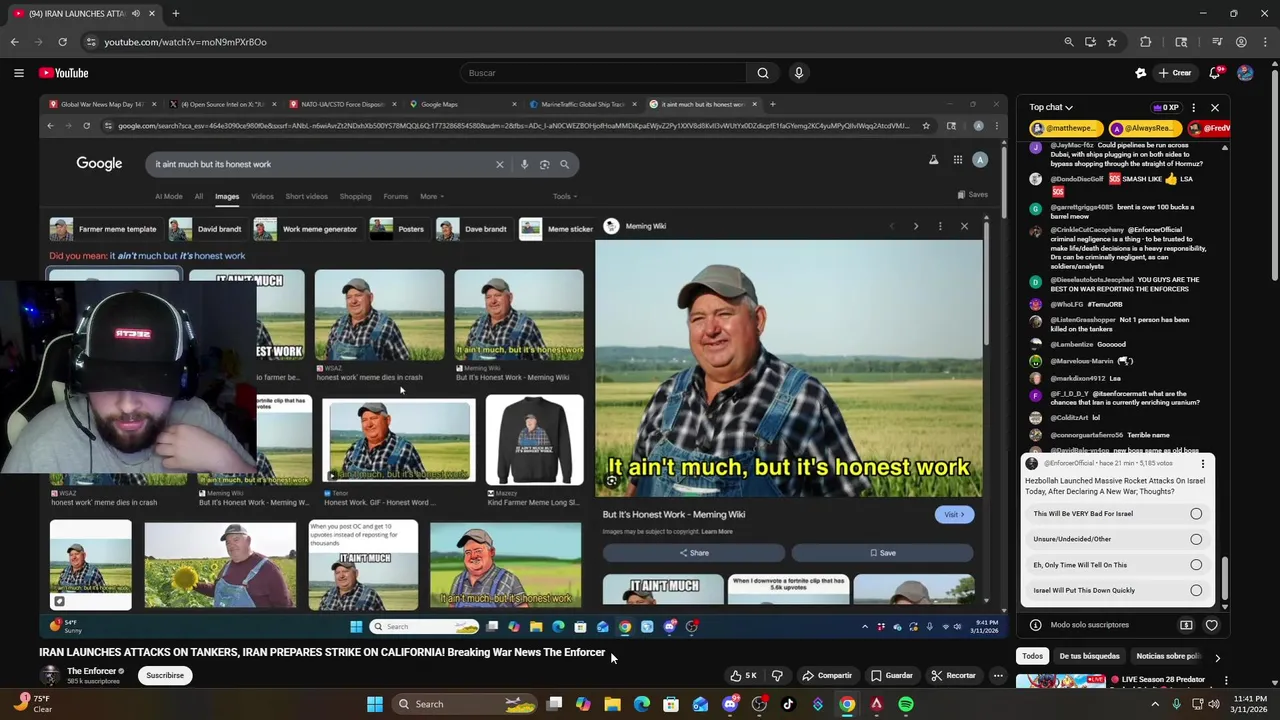The height and width of the screenshot is (720, 1280).
Task: Open the 11:41 PM clock and date
Action: (x=1250, y=704)
